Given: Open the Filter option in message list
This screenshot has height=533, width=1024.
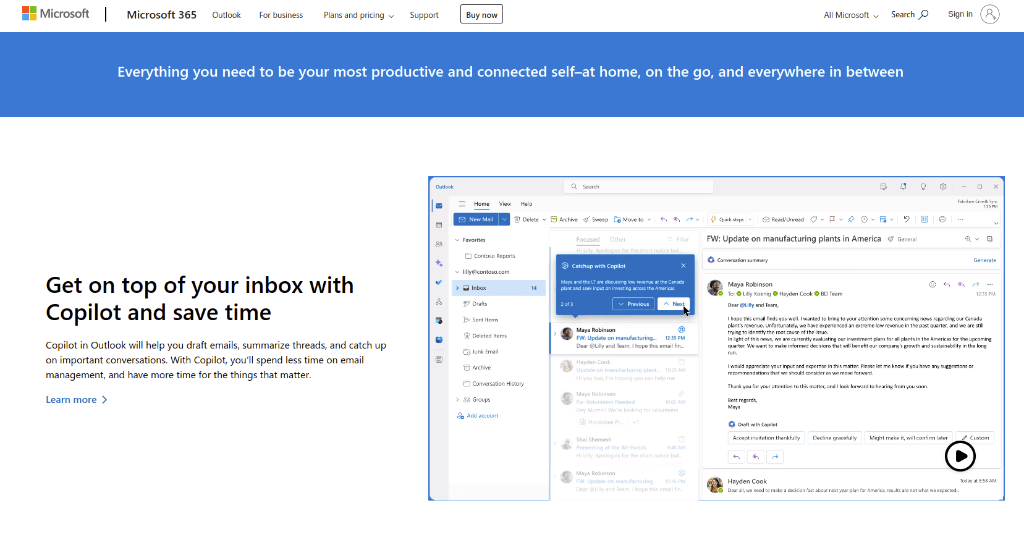Looking at the screenshot, I should pos(679,240).
